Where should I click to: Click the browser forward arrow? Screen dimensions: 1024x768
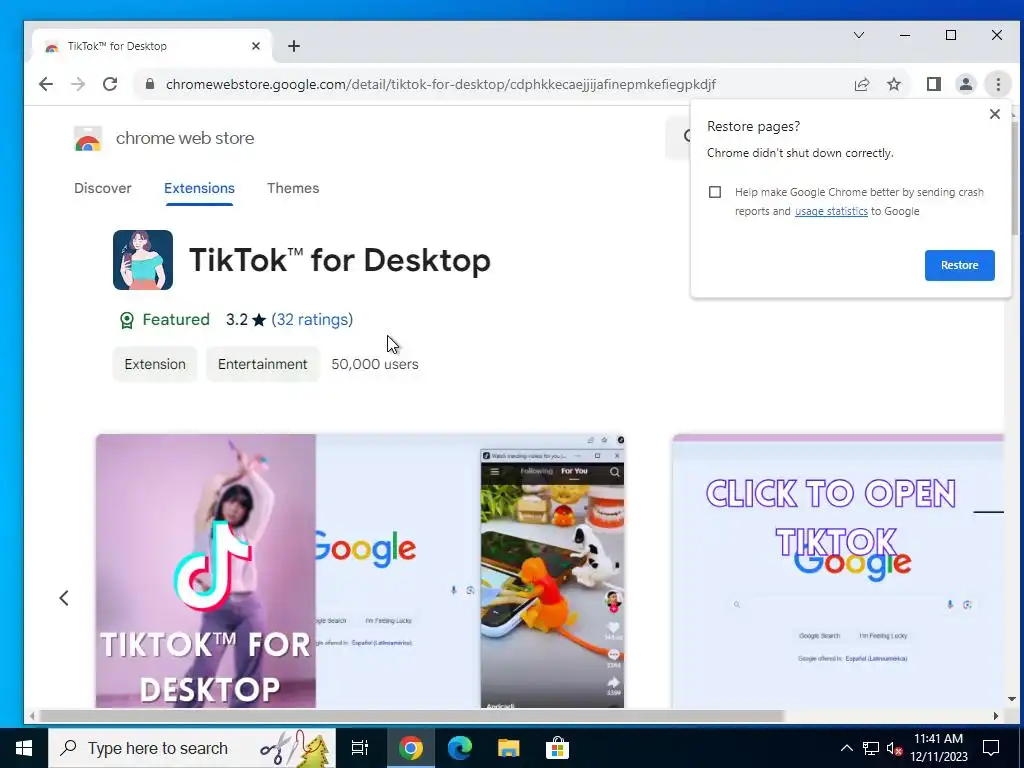78,84
